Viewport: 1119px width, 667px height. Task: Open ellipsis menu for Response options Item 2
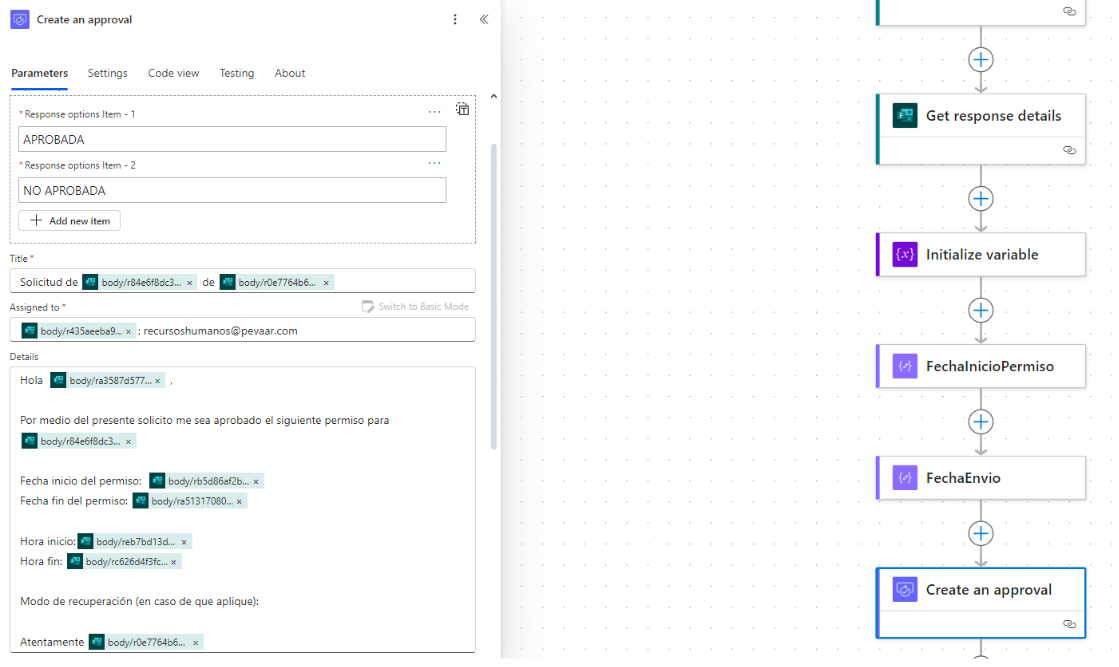point(434,164)
